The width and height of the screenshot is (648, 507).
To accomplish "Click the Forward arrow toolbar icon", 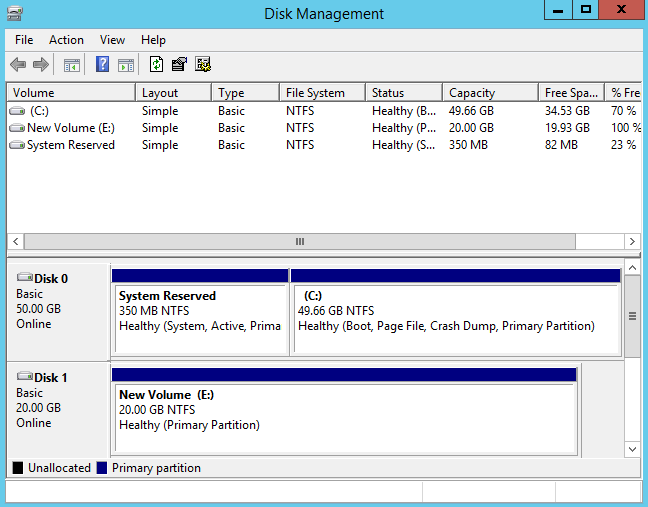I will pyautogui.click(x=41, y=65).
